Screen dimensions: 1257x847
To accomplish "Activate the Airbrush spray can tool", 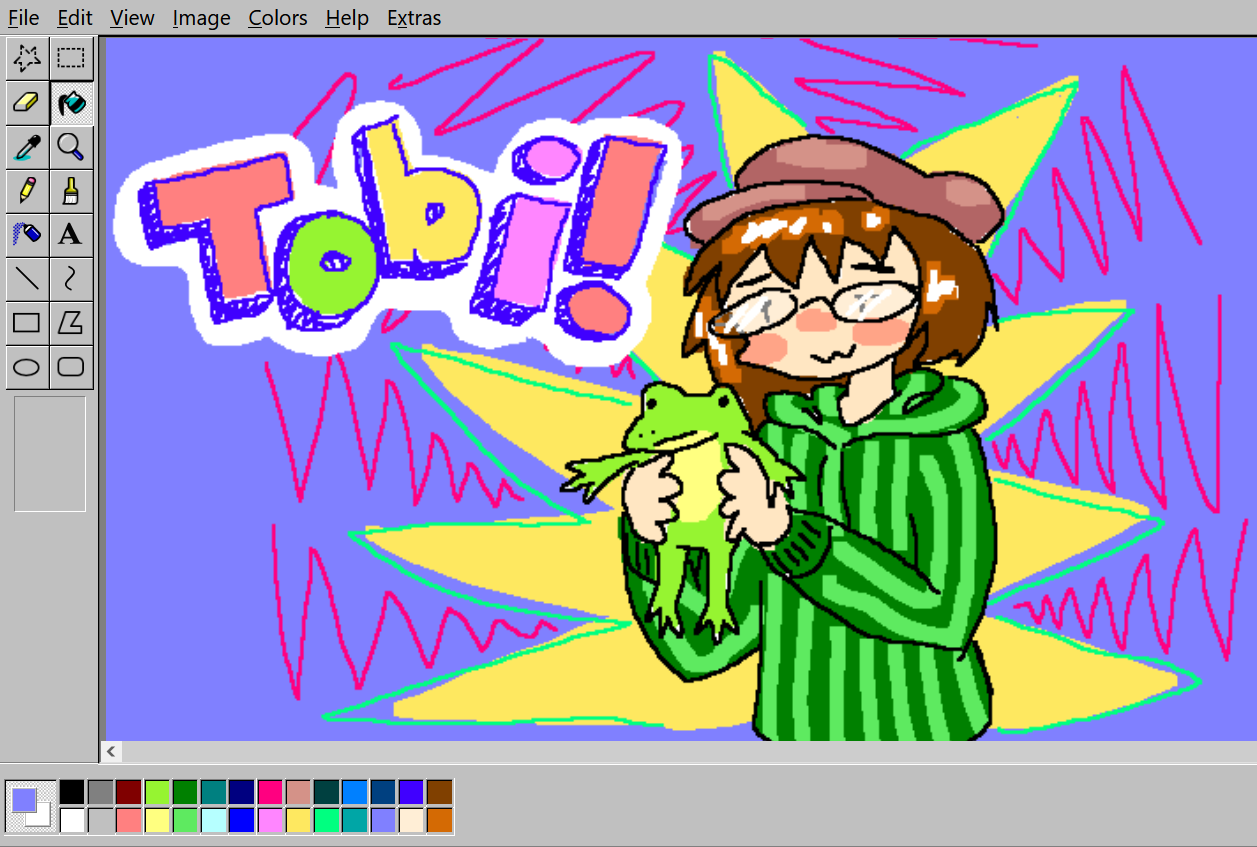I will (27, 235).
